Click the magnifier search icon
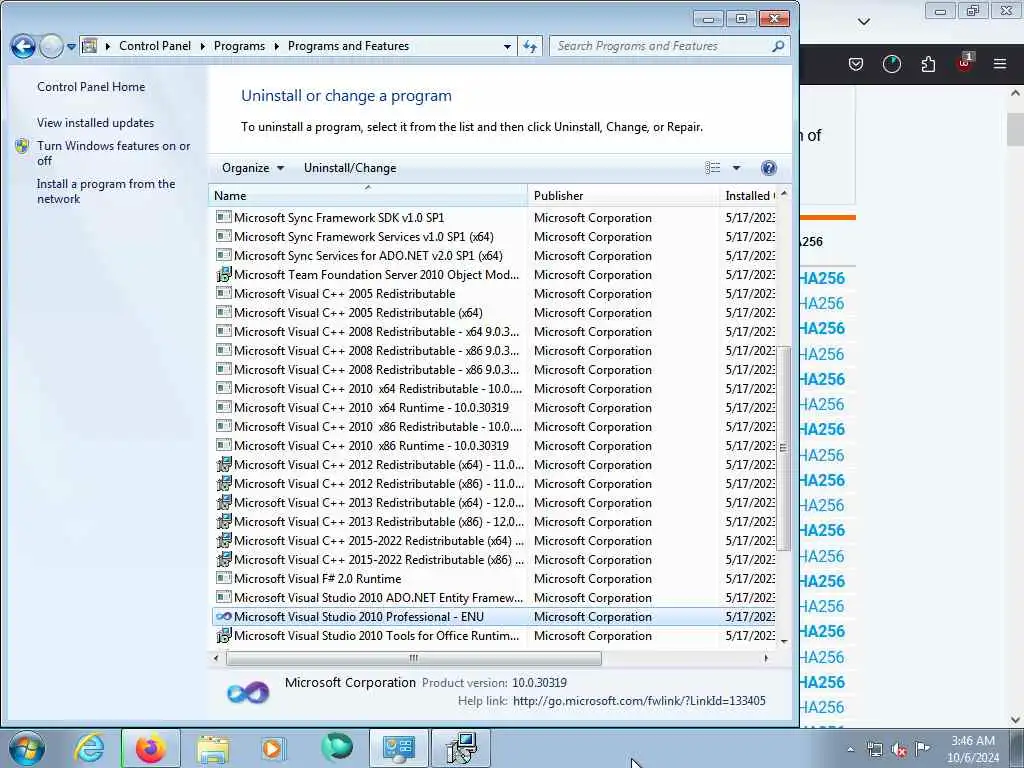 [778, 46]
